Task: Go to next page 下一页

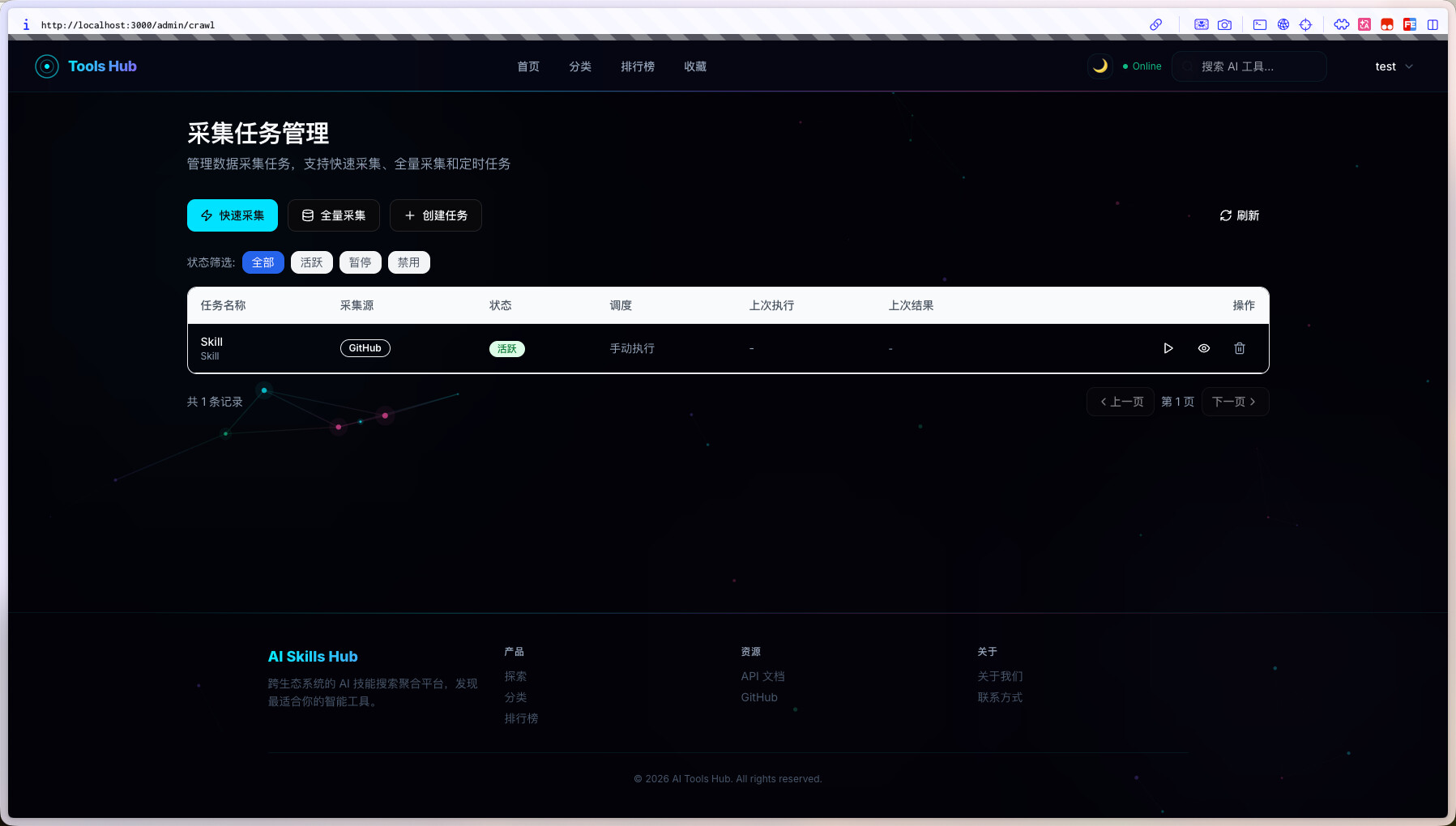Action: click(x=1234, y=402)
